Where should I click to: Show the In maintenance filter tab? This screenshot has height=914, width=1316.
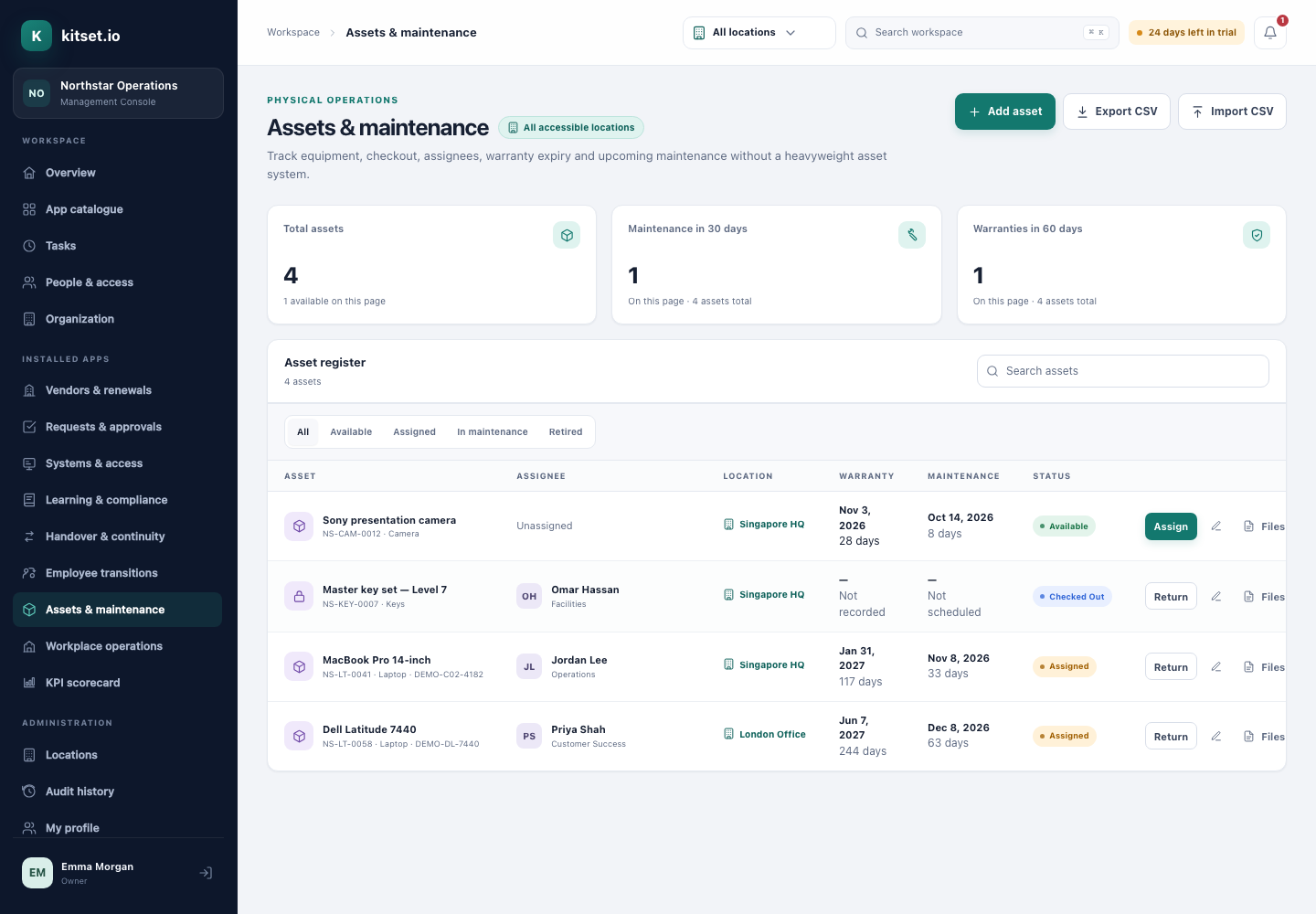point(493,432)
